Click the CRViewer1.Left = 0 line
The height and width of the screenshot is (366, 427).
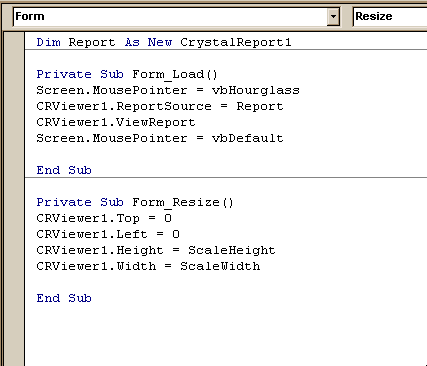[x=108, y=234]
